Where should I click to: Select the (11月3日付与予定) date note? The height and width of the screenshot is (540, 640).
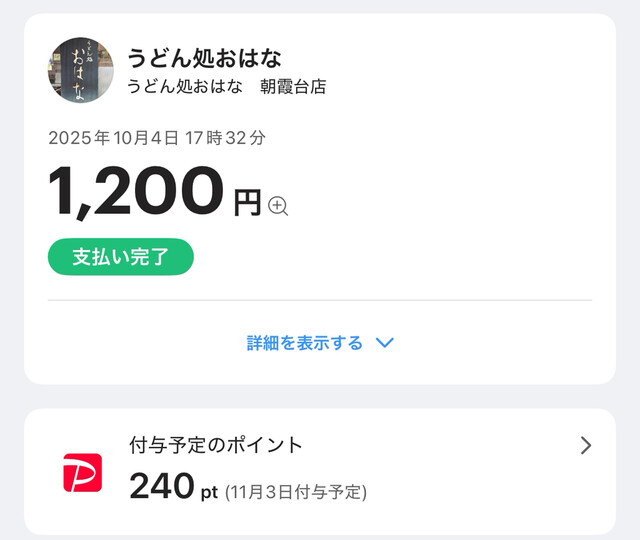click(296, 492)
